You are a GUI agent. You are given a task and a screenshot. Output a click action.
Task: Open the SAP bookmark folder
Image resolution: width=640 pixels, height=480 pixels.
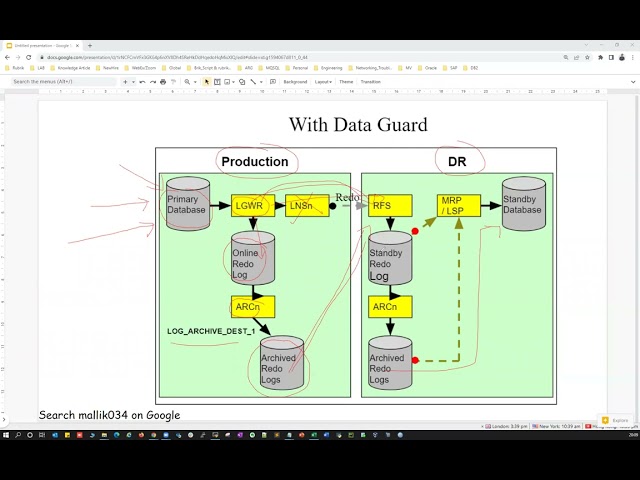coord(450,68)
